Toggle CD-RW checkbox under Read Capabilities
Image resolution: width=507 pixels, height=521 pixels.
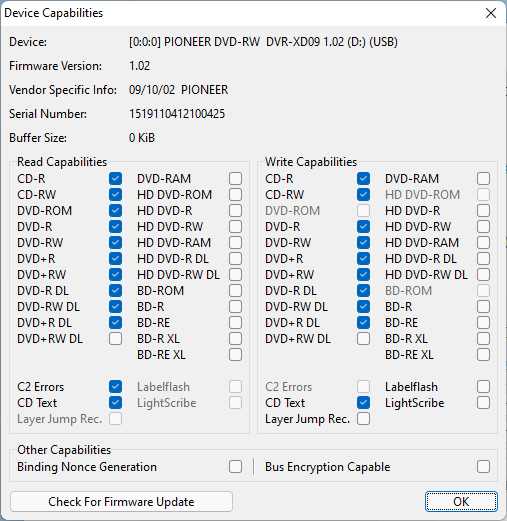point(115,195)
